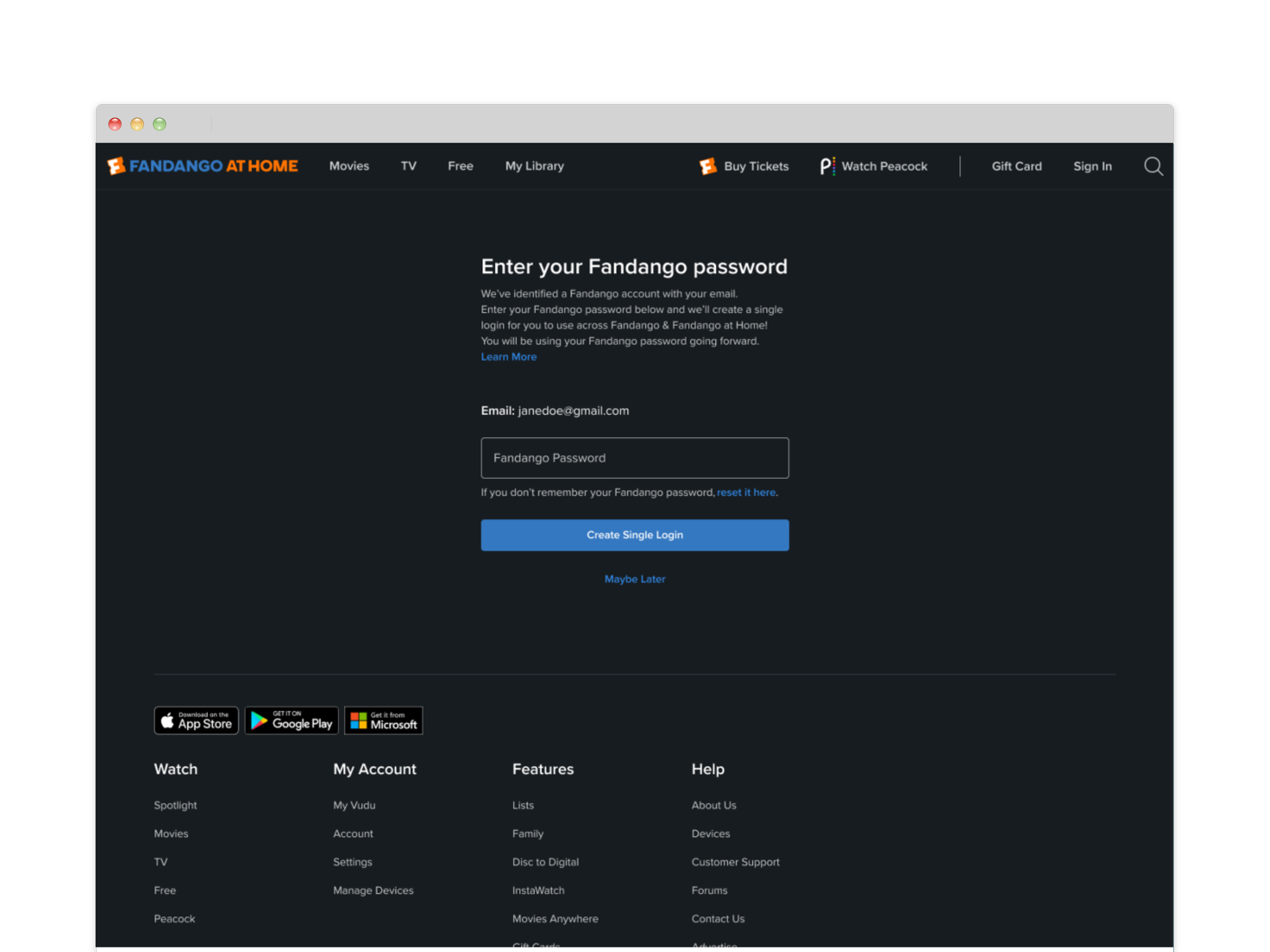Open the Get it on Google Play badge
Screen dimensions: 1270x952
tap(291, 720)
